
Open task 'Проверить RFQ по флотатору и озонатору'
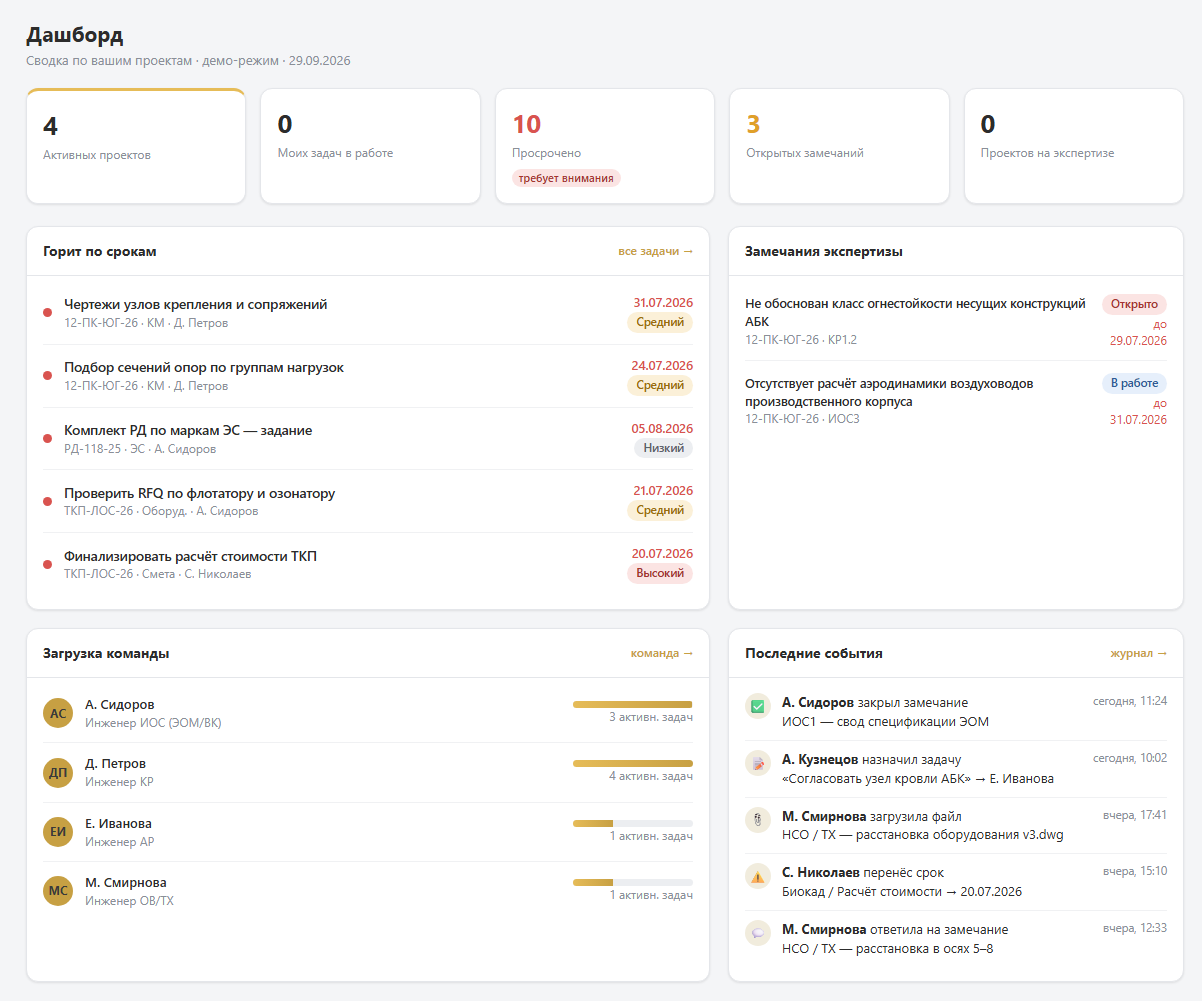click(x=200, y=493)
